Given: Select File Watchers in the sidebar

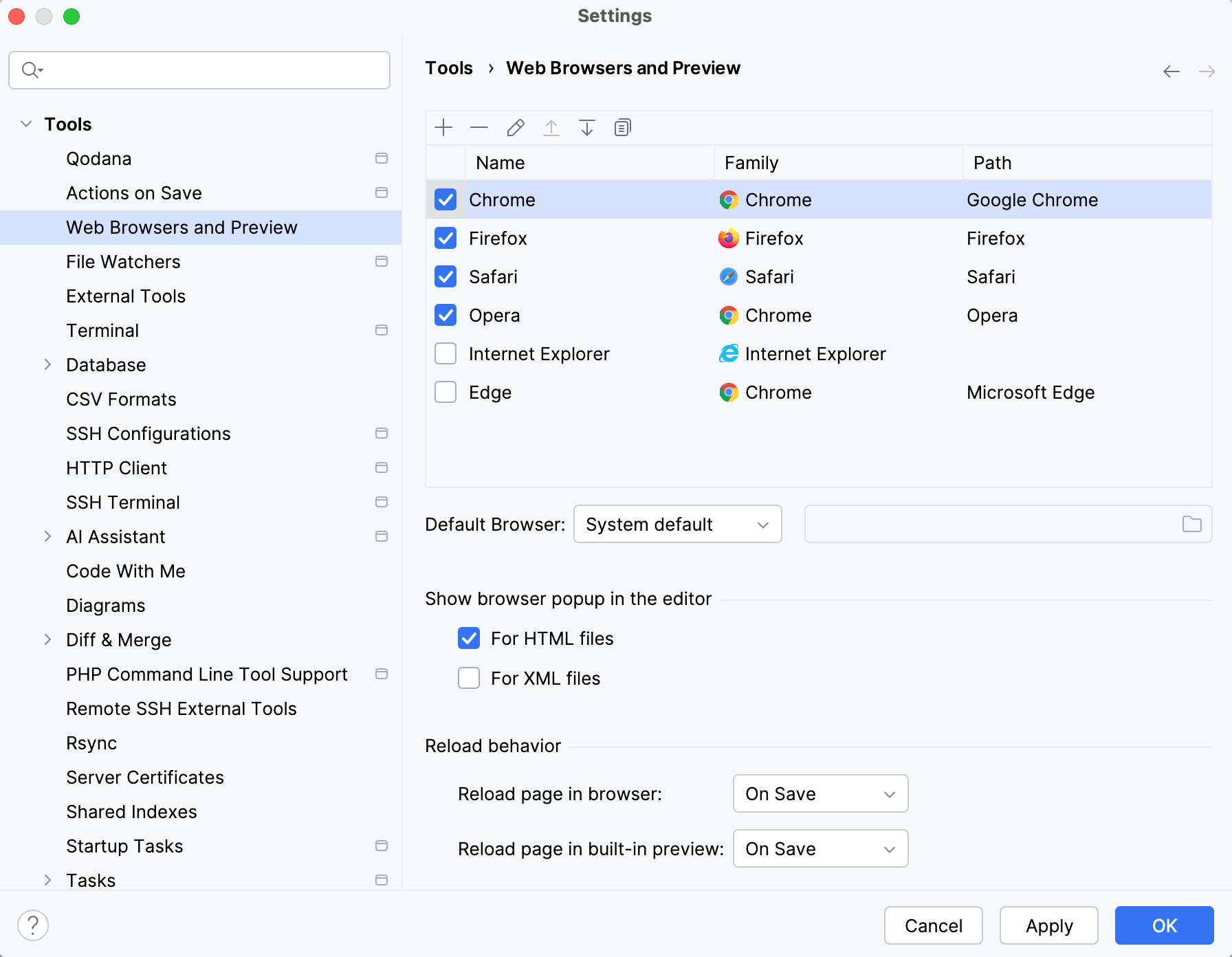Looking at the screenshot, I should point(122,261).
